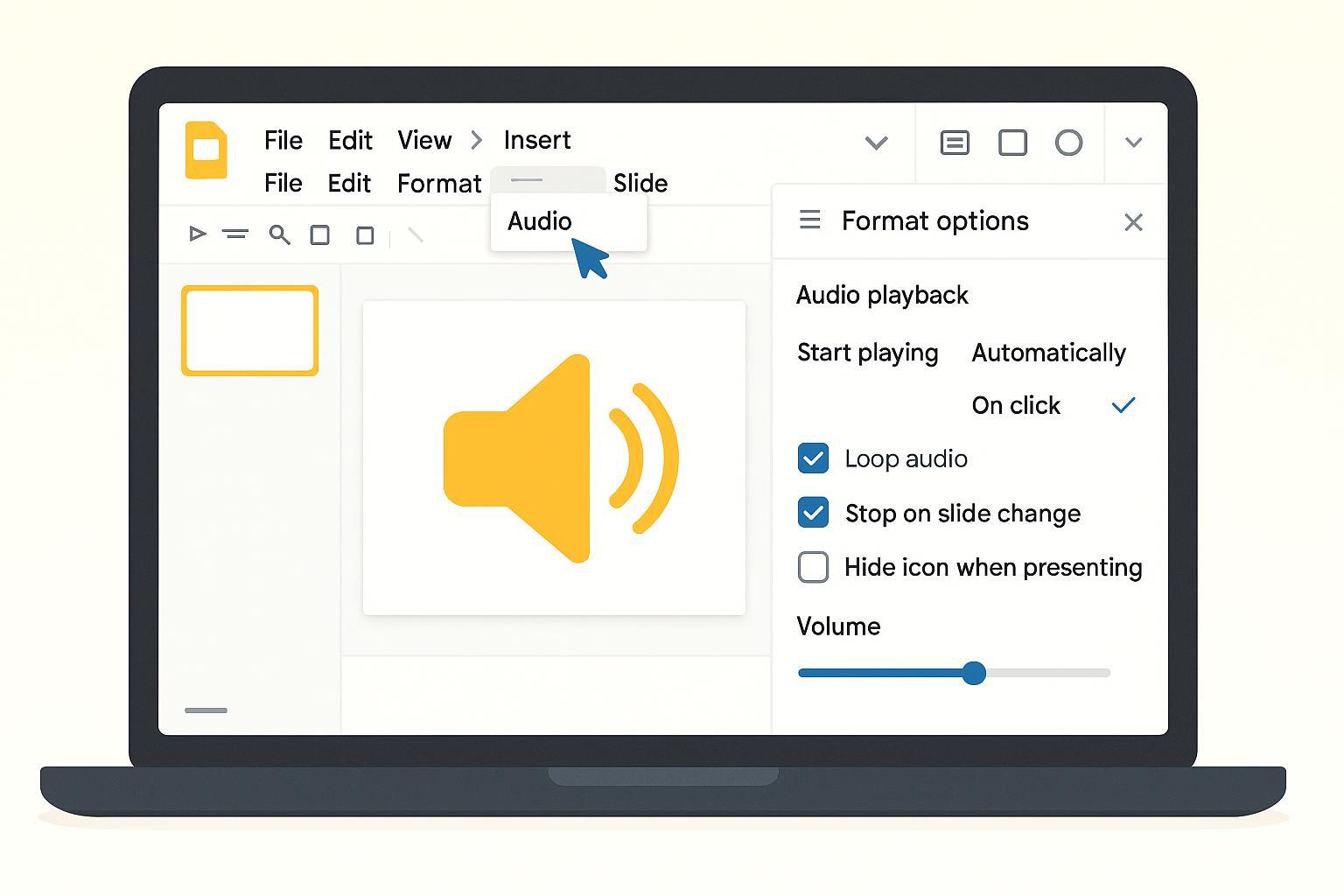This screenshot has width=1344, height=896.
Task: Click the Volume slider handle
Action: tap(974, 673)
